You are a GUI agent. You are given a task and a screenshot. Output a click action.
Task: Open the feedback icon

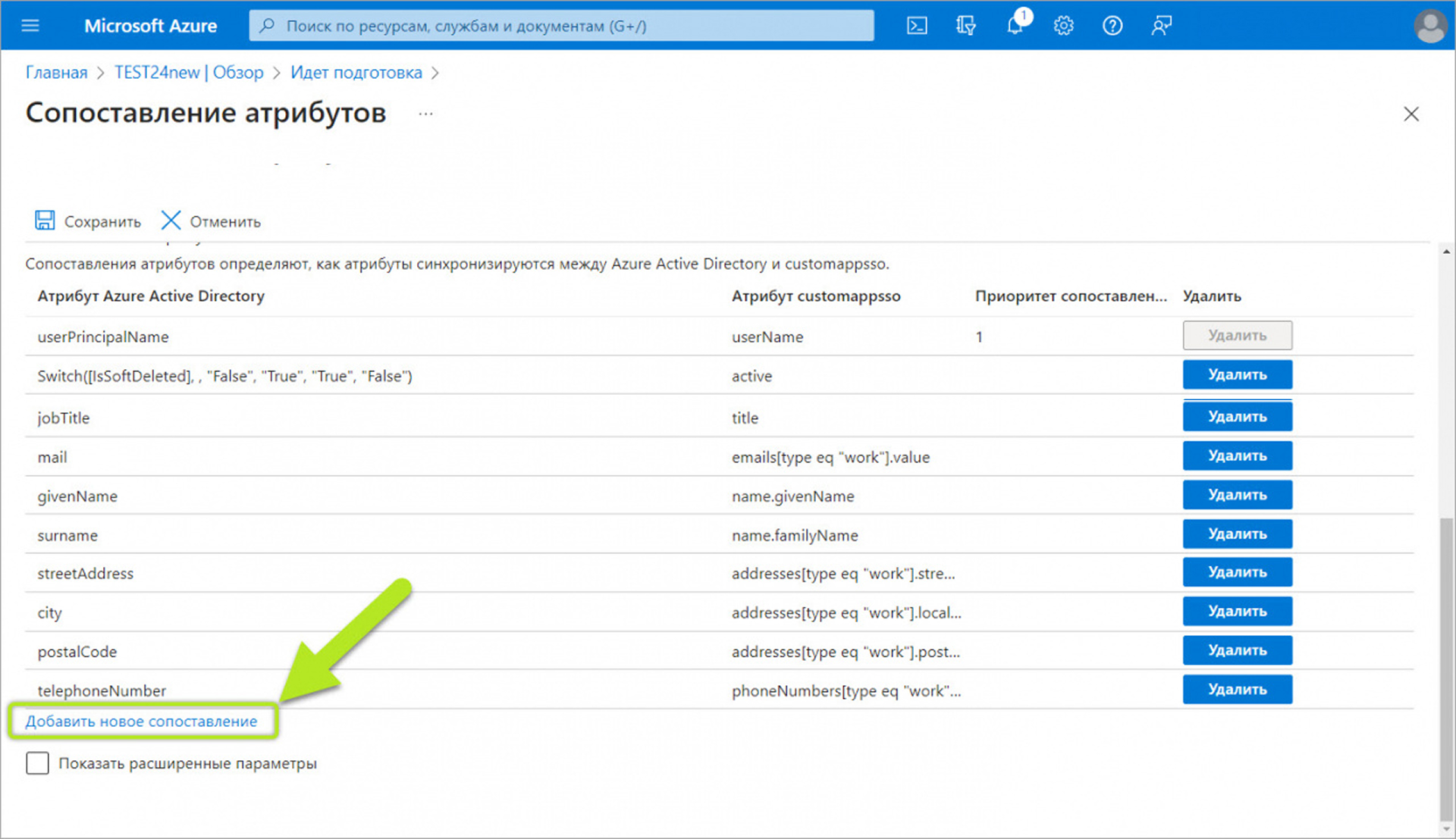coord(1161,26)
